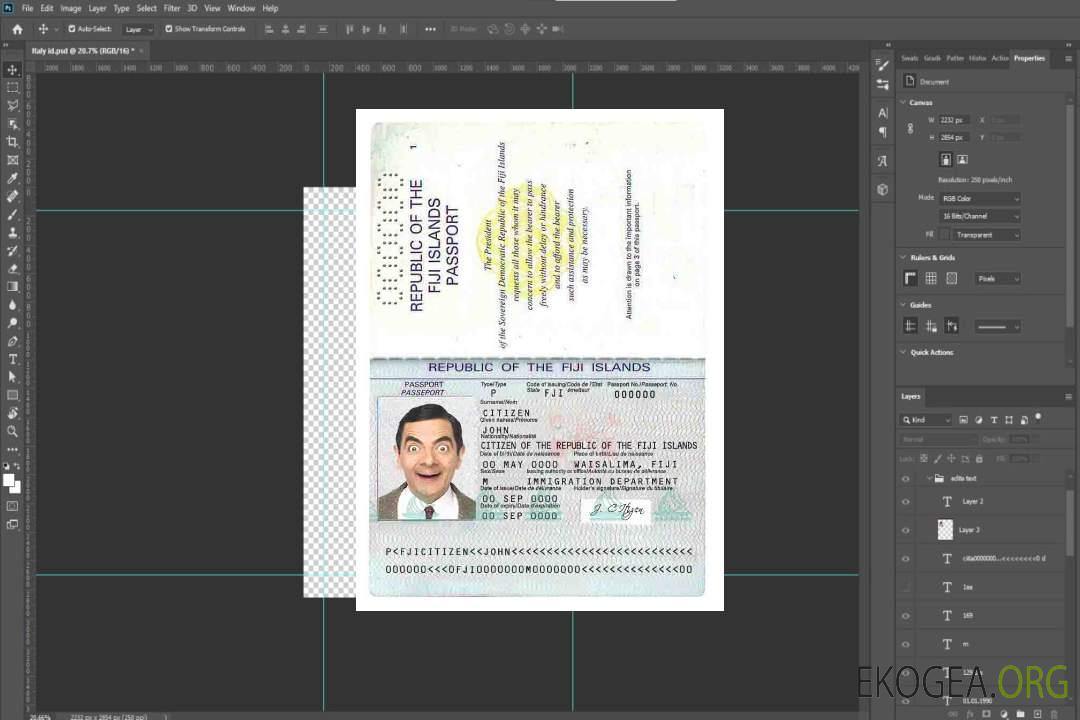This screenshot has width=1080, height=720.
Task: Open the 3D panel cube icon
Action: pos(882,189)
